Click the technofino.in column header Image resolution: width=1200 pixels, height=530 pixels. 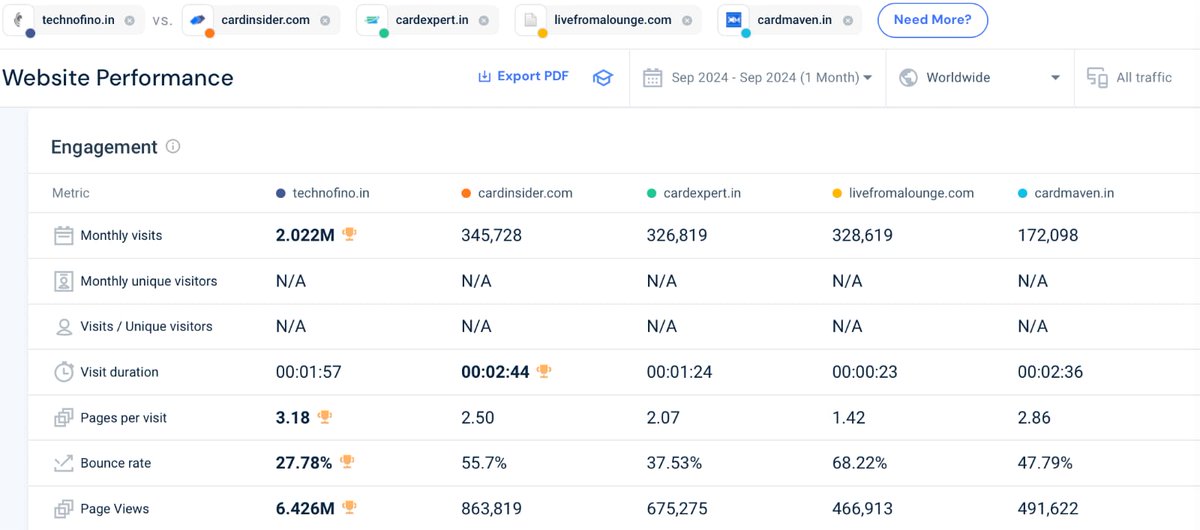click(323, 193)
